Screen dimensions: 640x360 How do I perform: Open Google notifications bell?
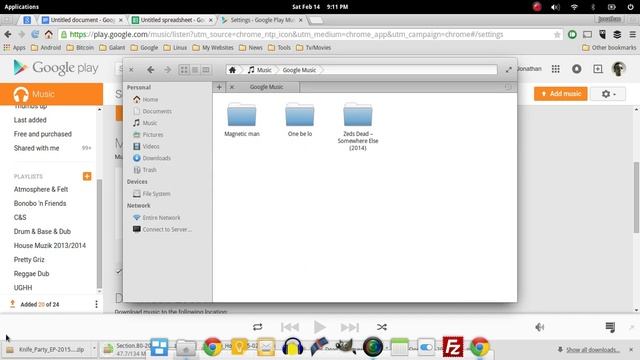tap(576, 69)
